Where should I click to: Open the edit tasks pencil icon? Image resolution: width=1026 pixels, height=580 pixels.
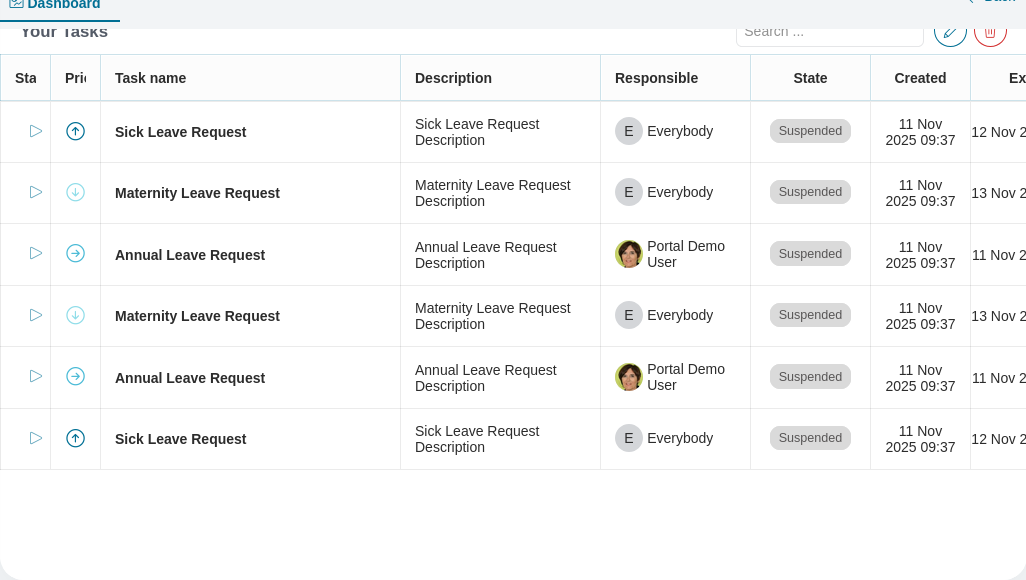(950, 31)
